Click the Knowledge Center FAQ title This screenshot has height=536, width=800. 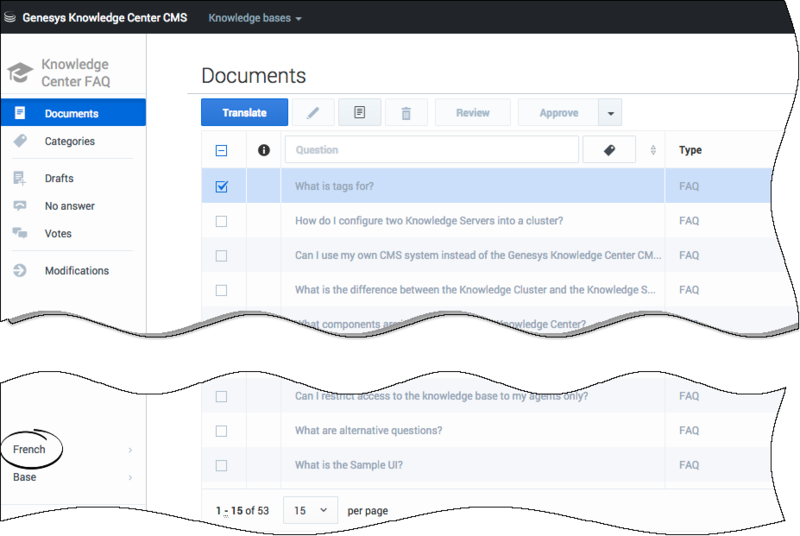[x=76, y=72]
